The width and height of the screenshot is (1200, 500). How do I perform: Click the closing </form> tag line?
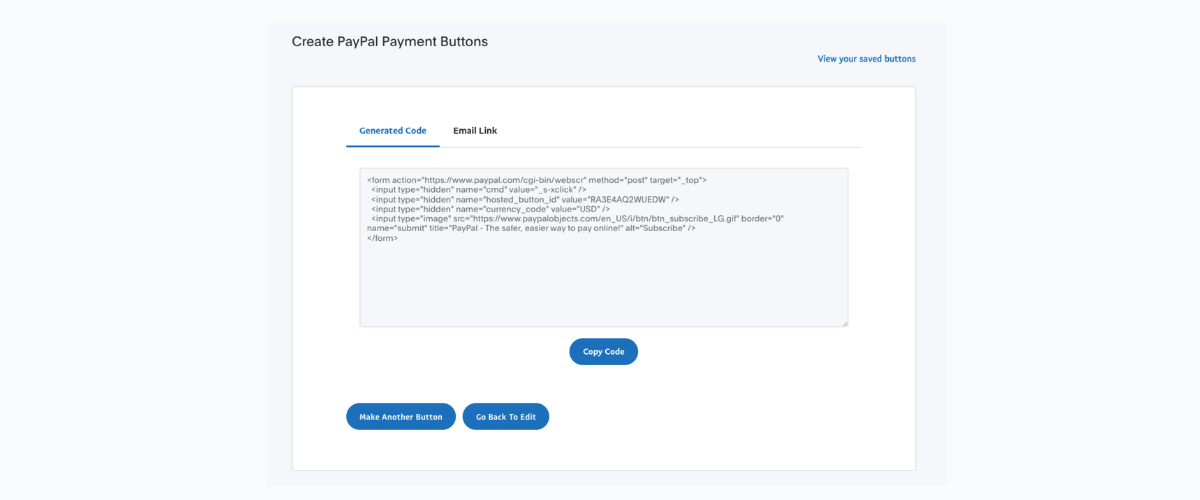(x=383, y=238)
